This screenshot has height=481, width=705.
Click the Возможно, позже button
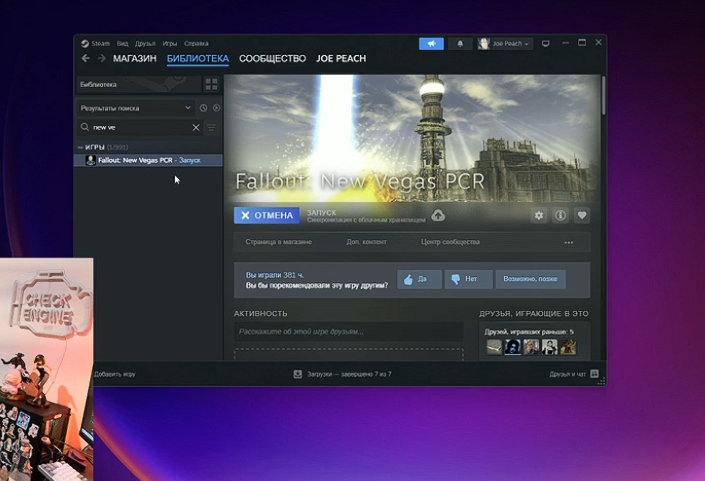[530, 279]
